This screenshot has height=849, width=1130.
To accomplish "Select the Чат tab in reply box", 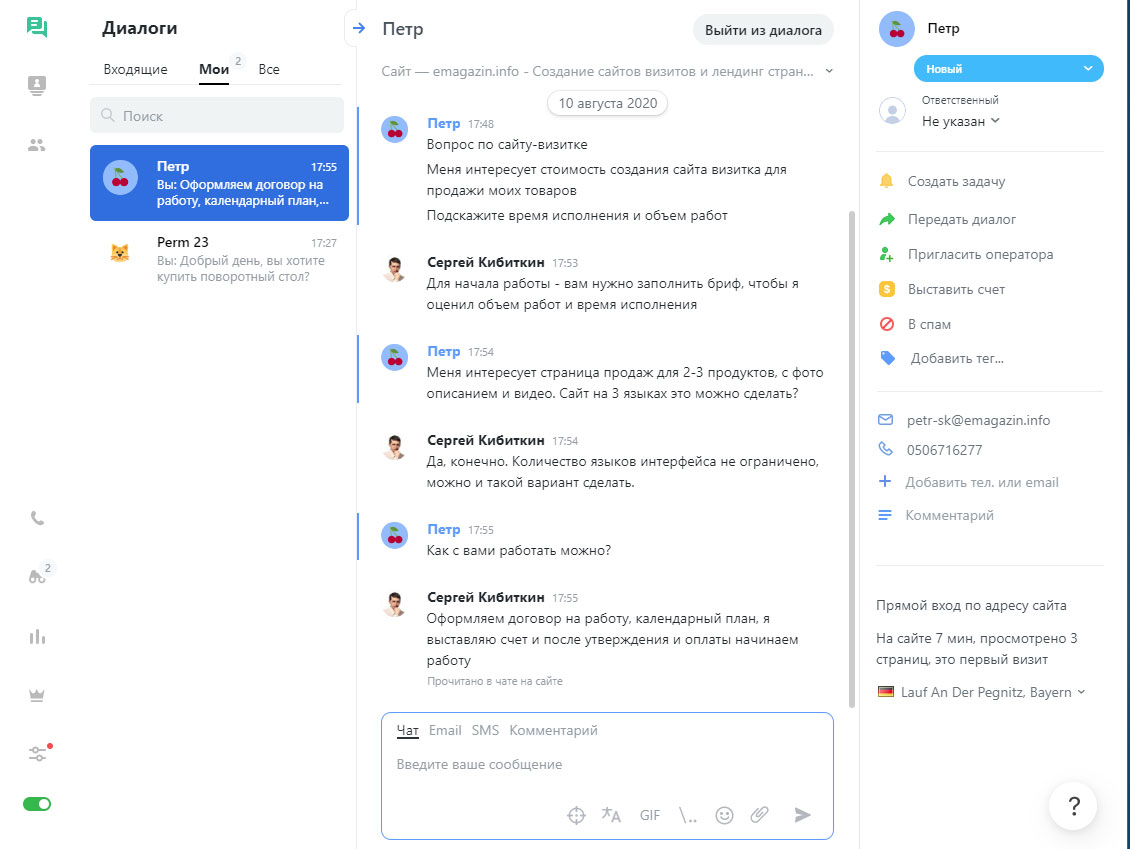I will (407, 730).
